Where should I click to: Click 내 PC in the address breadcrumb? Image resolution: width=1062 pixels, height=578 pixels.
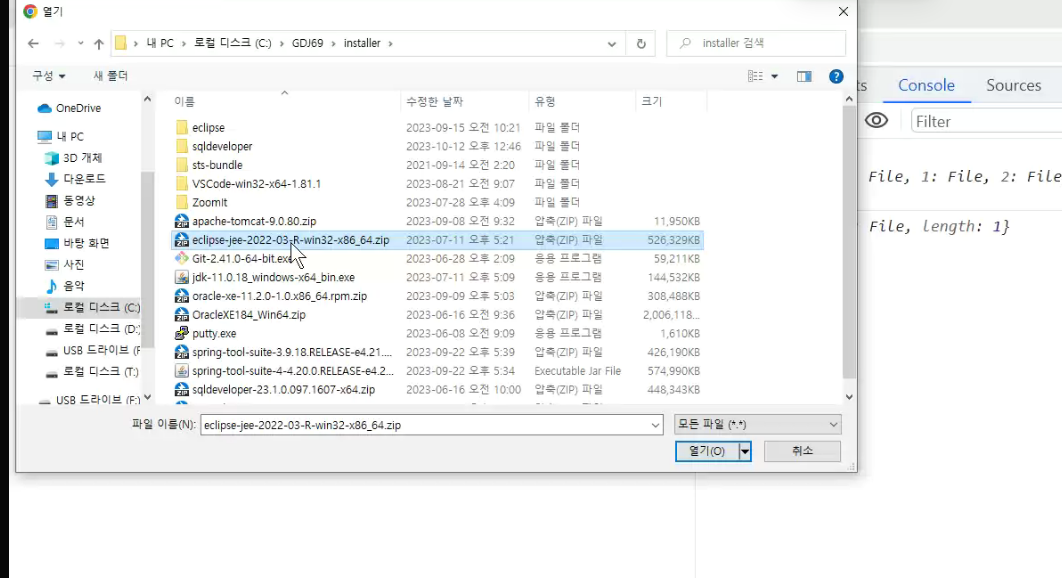tap(160, 43)
